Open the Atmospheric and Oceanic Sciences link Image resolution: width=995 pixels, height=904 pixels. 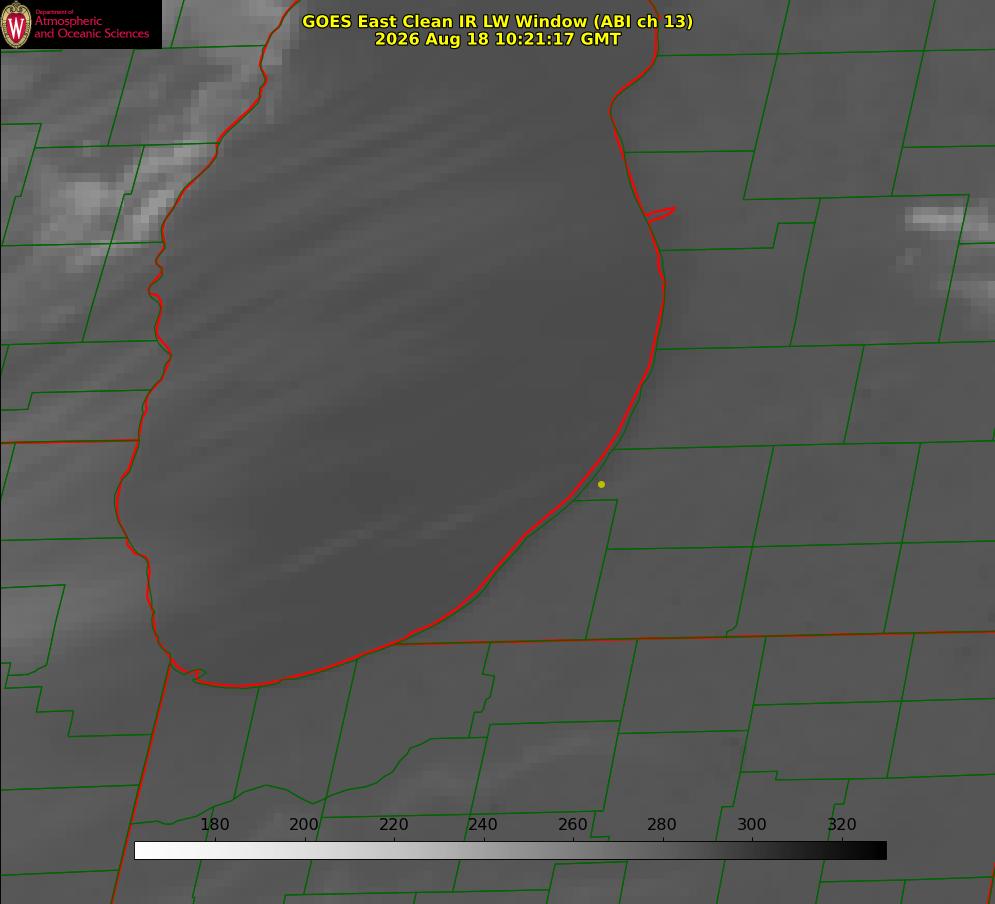pyautogui.click(x=91, y=27)
